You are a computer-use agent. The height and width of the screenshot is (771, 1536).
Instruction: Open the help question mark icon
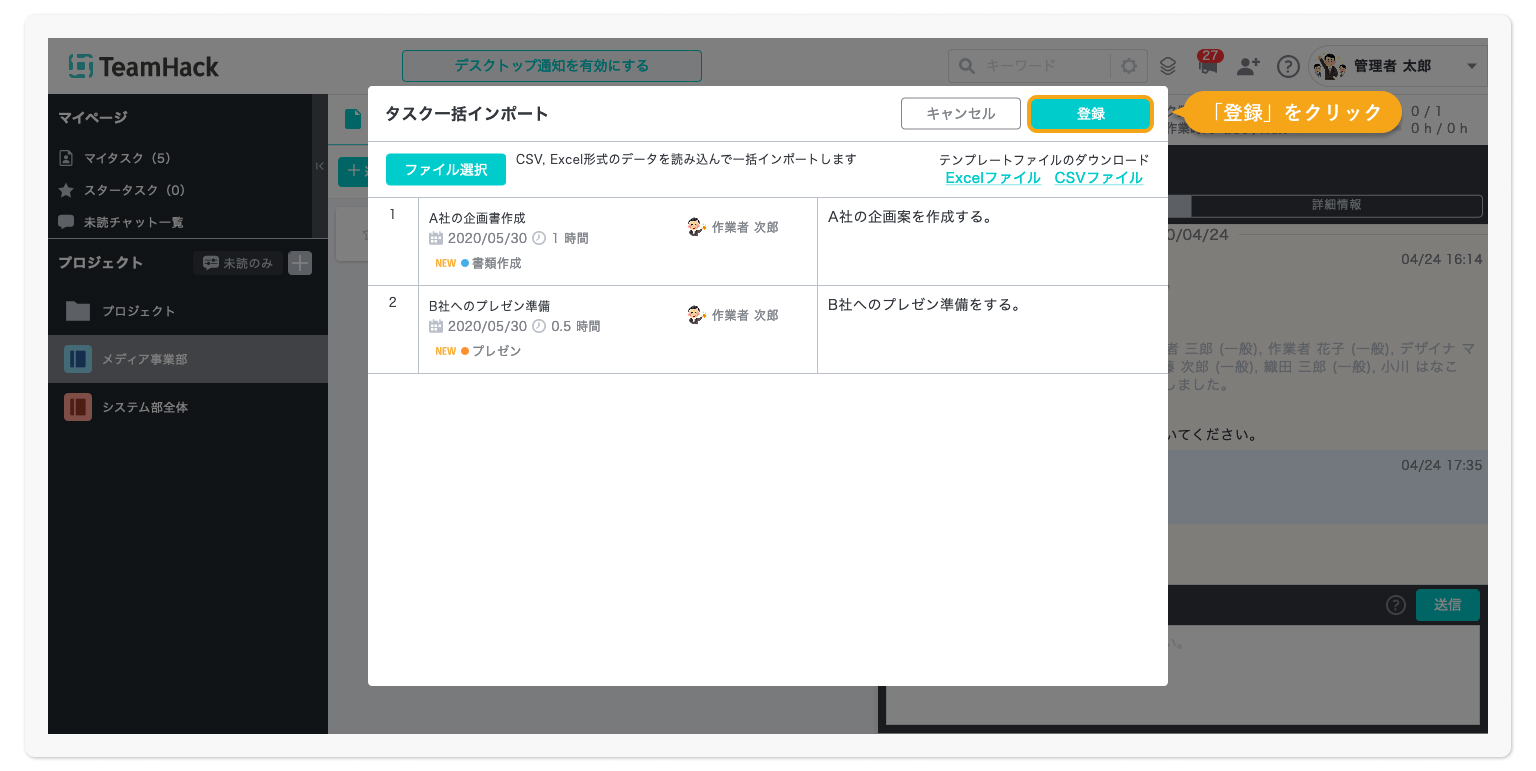click(1288, 66)
